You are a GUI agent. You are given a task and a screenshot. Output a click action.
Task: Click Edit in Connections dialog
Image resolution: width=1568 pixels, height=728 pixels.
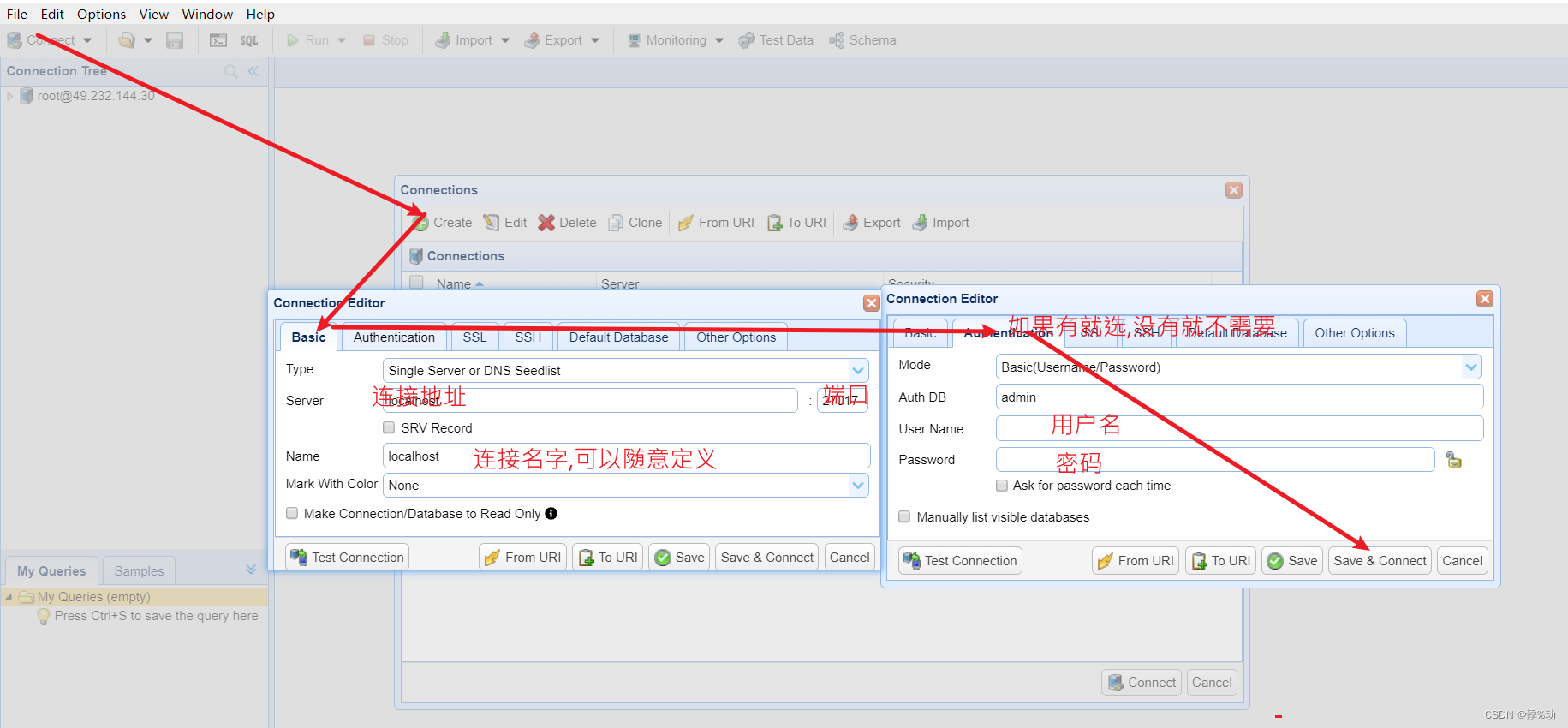pyautogui.click(x=505, y=223)
